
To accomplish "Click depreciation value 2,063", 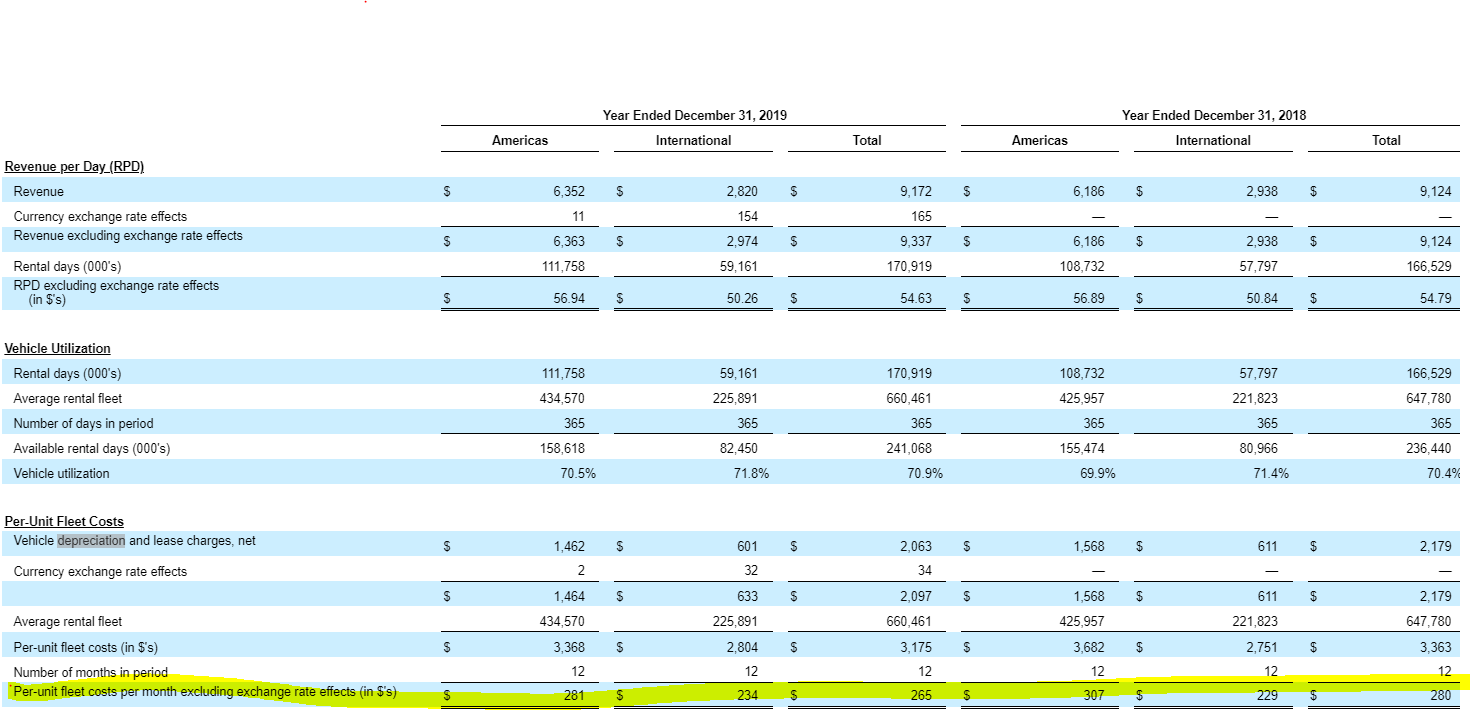I will coord(915,546).
